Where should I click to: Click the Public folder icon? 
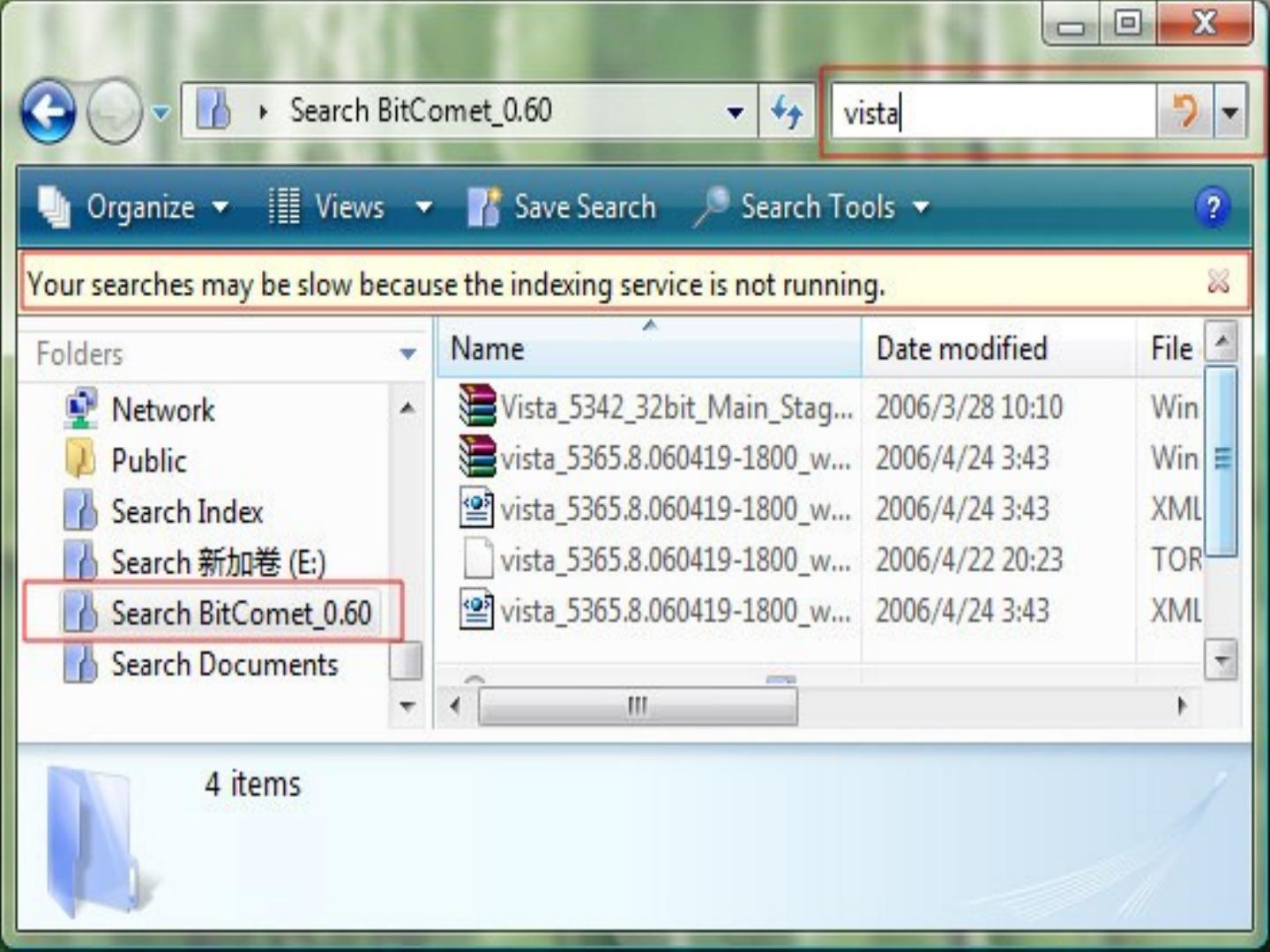[x=81, y=459]
